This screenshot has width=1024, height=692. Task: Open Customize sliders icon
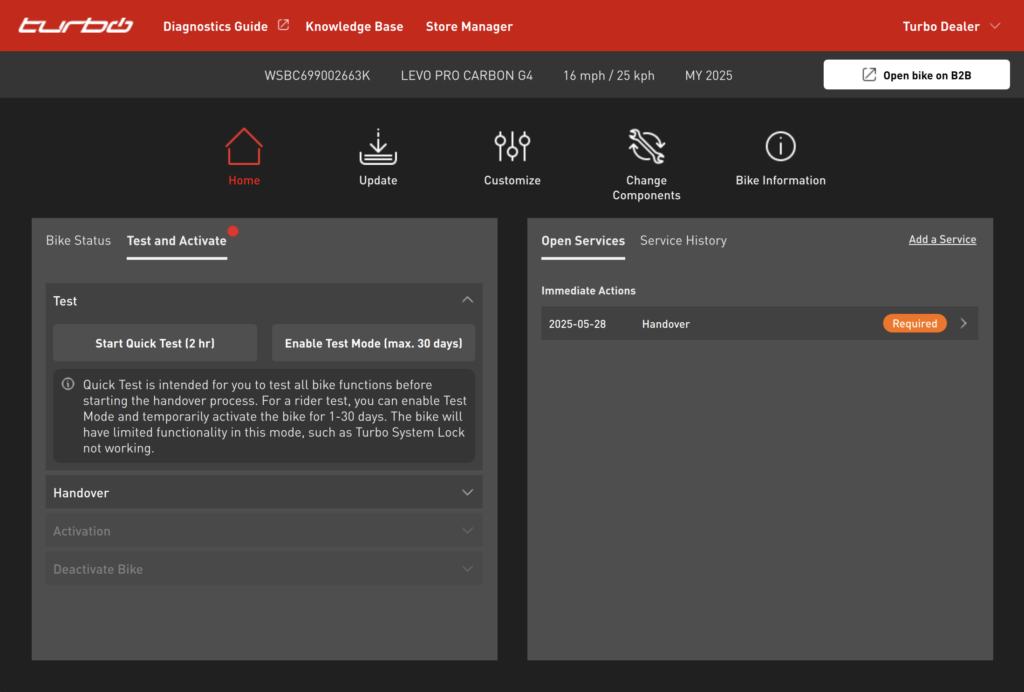click(512, 146)
